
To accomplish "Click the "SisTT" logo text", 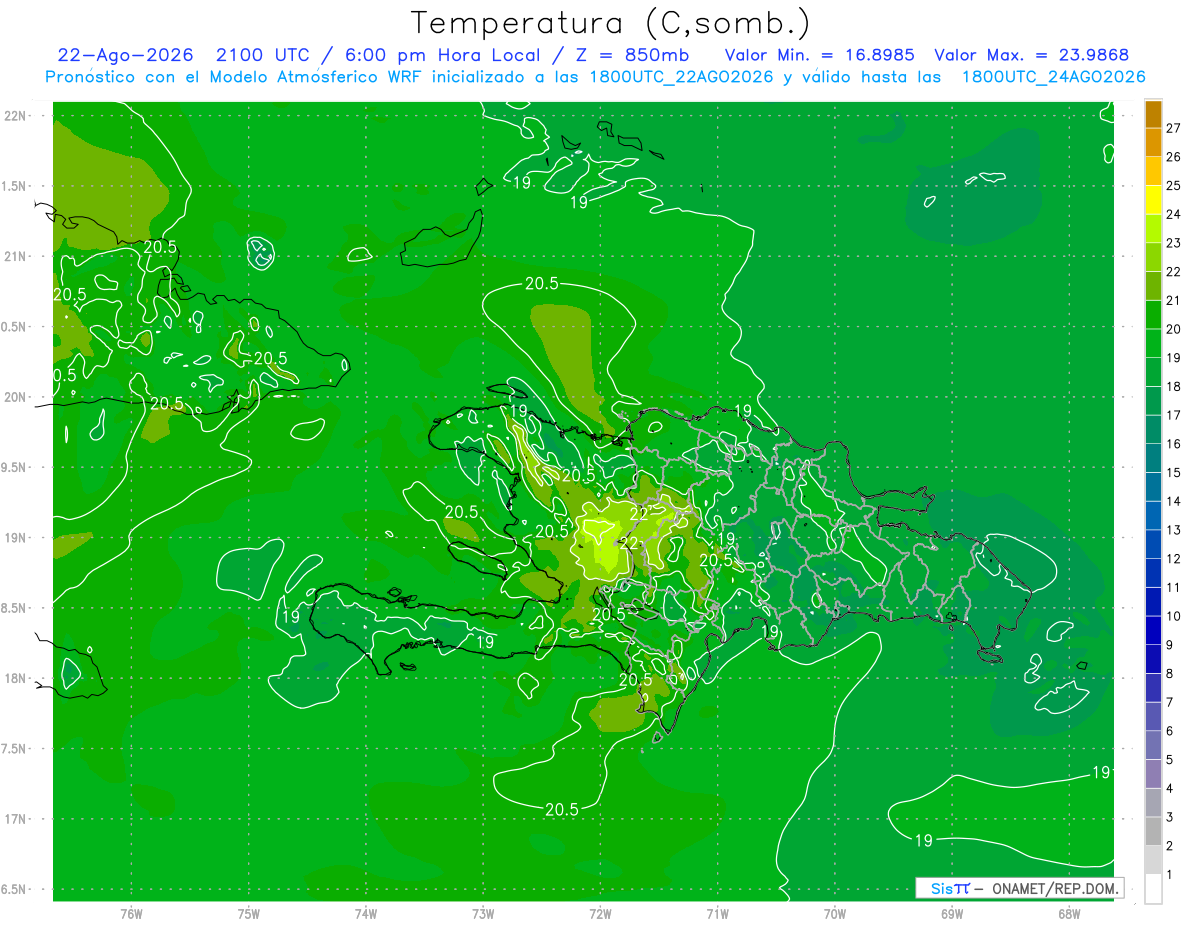I will point(950,888).
